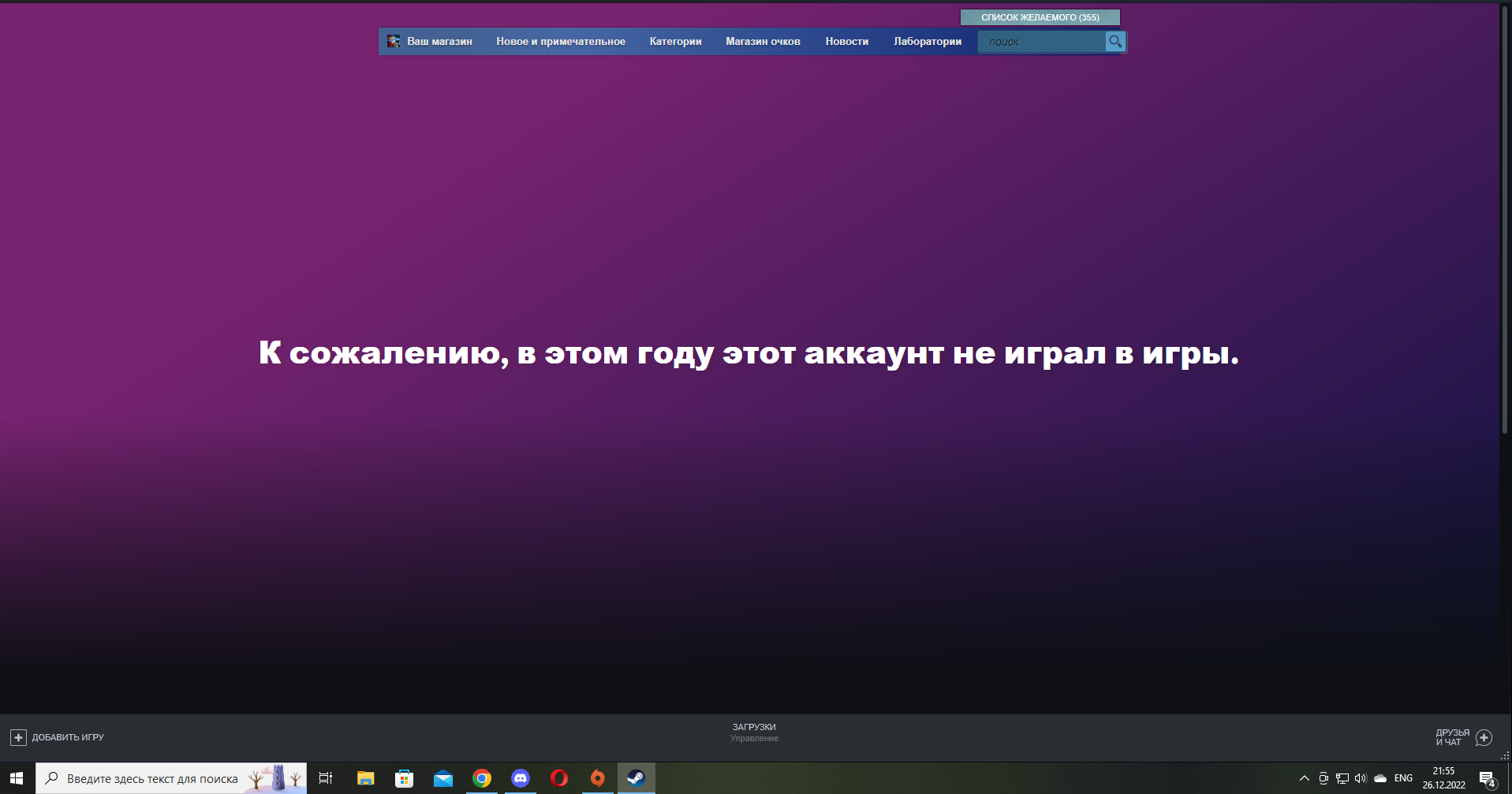
Task: Go to Магазин очков tab
Action: [763, 41]
